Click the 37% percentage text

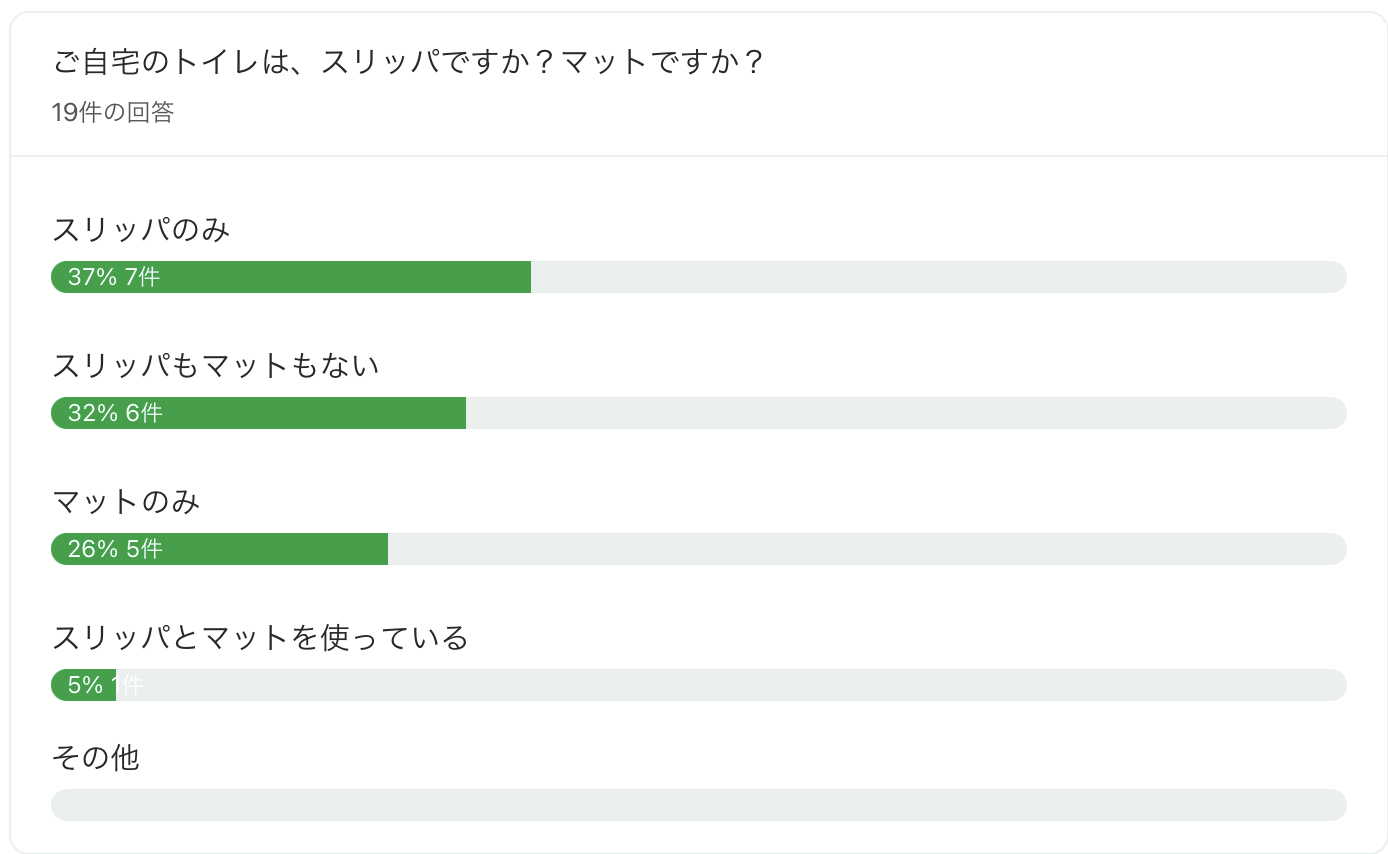92,277
